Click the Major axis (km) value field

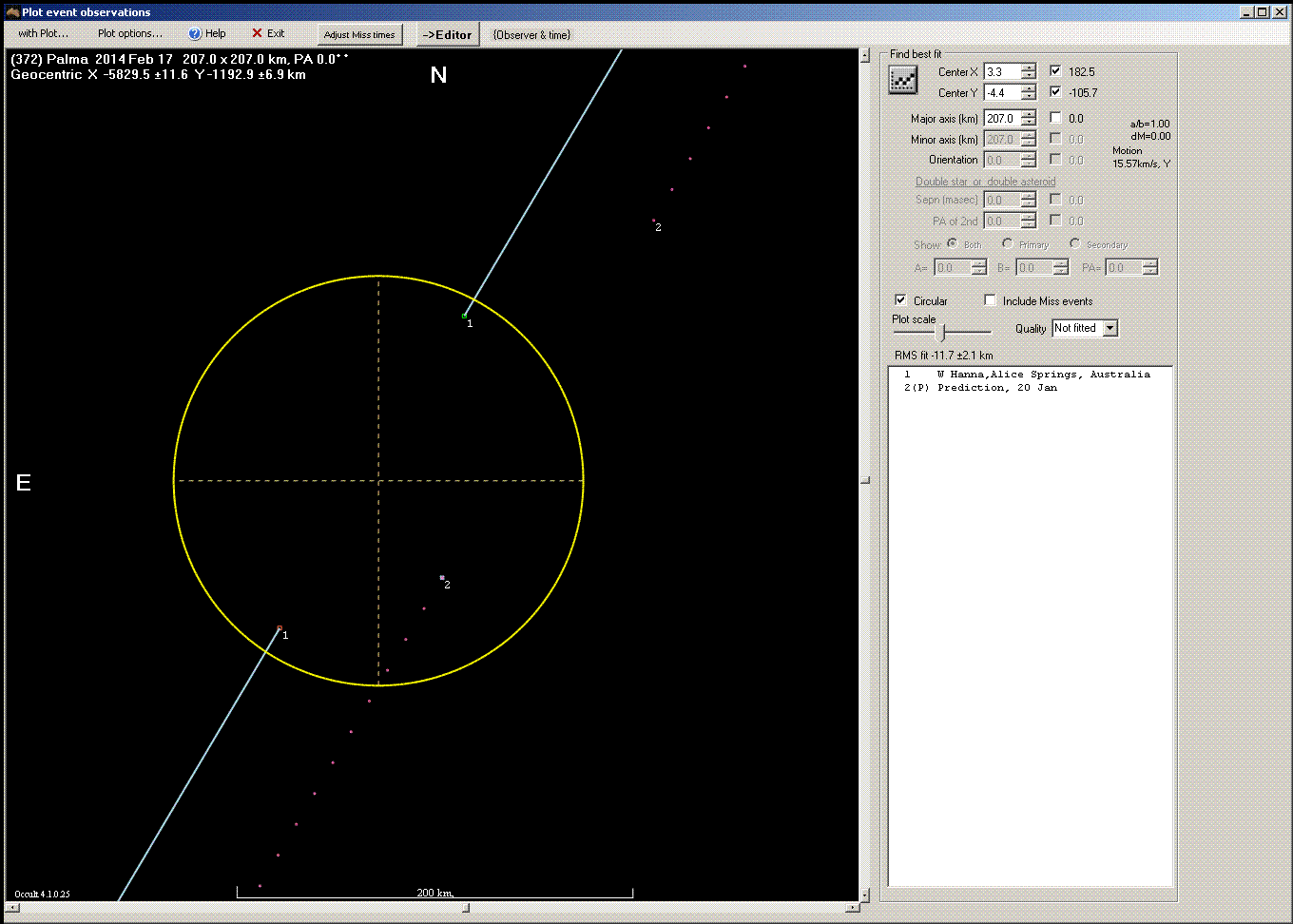(x=1002, y=119)
